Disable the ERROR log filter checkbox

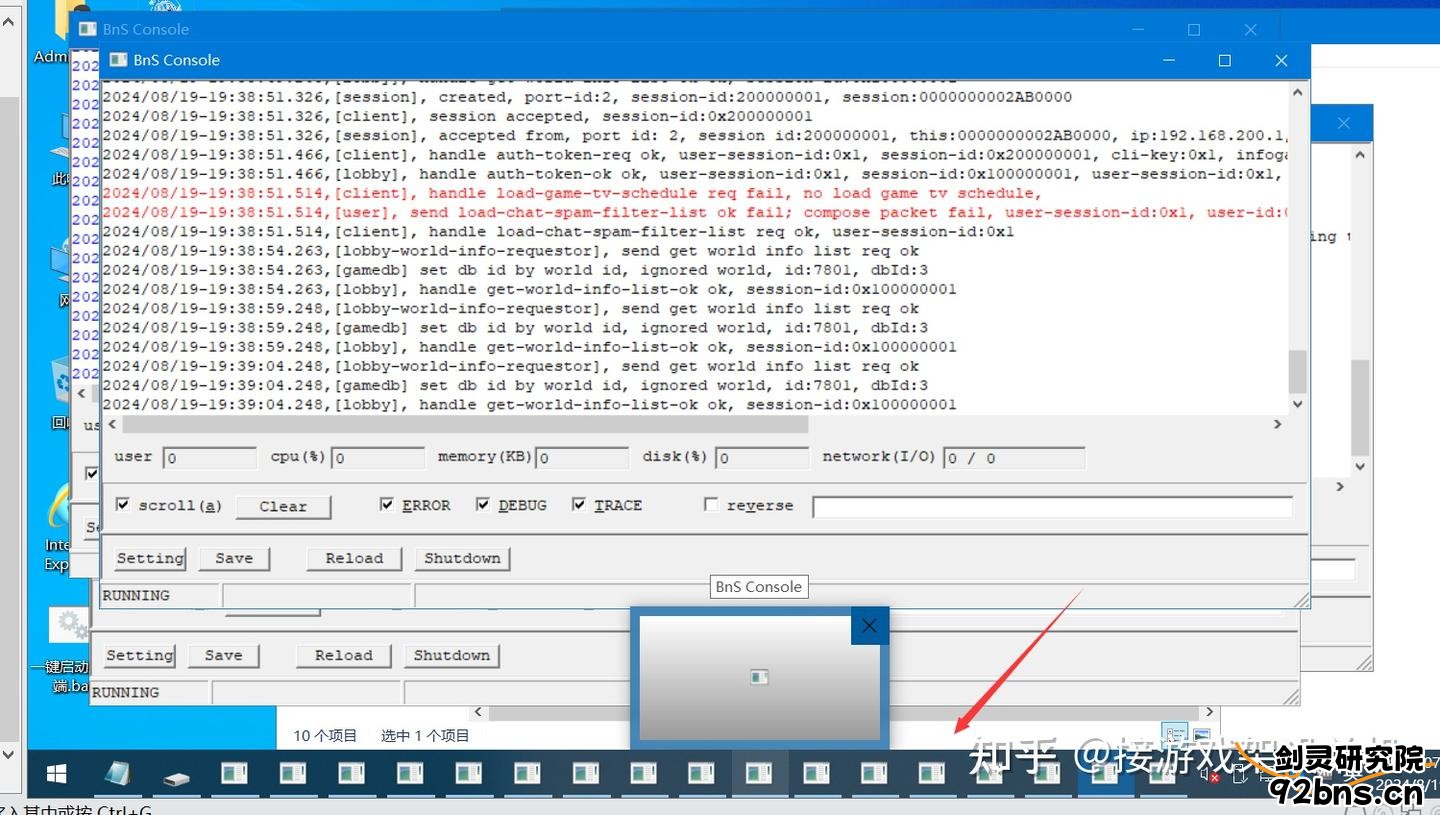(387, 505)
